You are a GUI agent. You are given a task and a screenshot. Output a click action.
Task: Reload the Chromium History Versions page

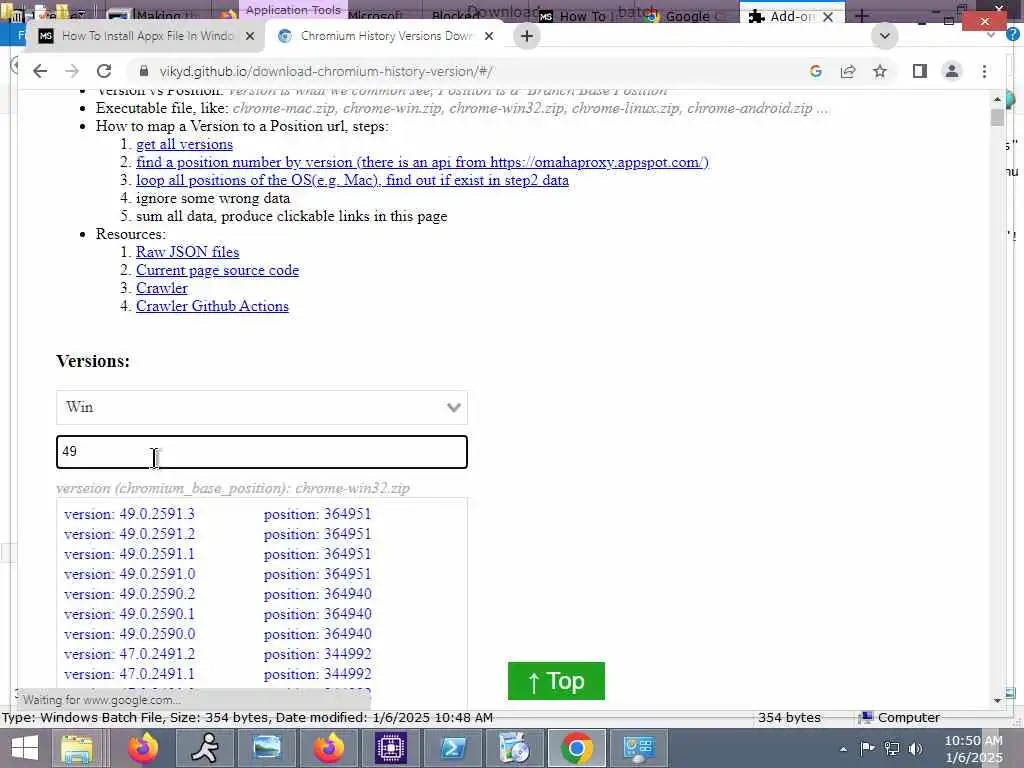[104, 71]
